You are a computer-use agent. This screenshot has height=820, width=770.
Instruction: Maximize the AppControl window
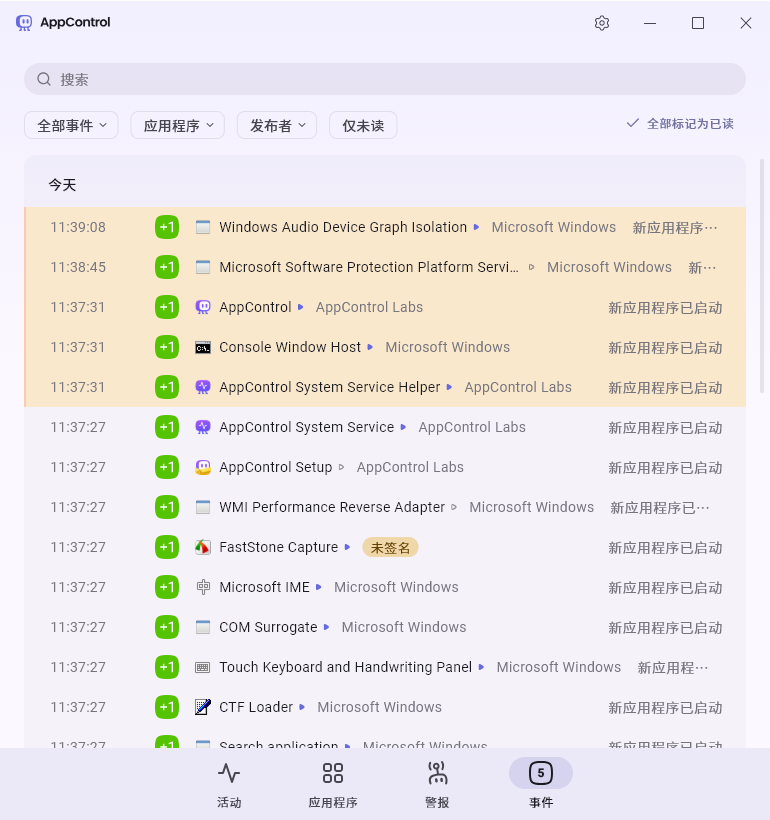coord(698,23)
